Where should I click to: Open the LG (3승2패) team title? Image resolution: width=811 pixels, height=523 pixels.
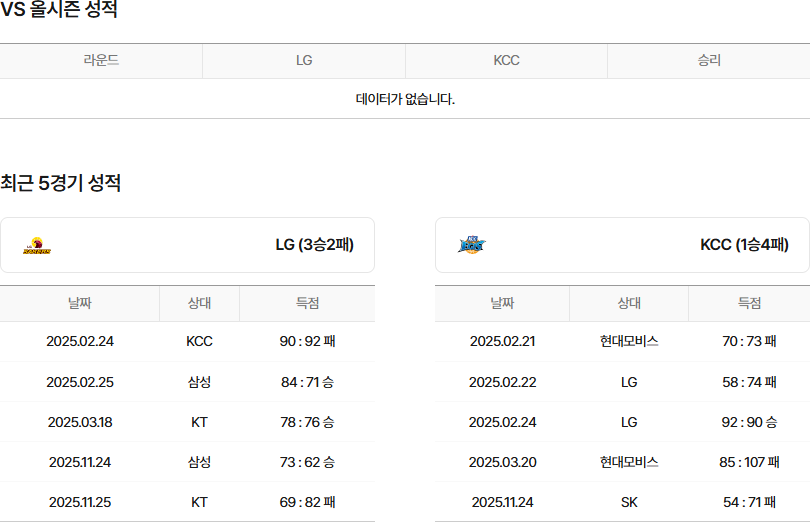314,245
